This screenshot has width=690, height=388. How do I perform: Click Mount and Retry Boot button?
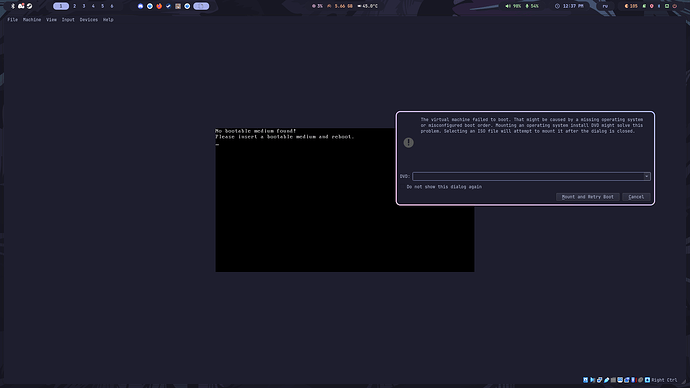coord(587,197)
